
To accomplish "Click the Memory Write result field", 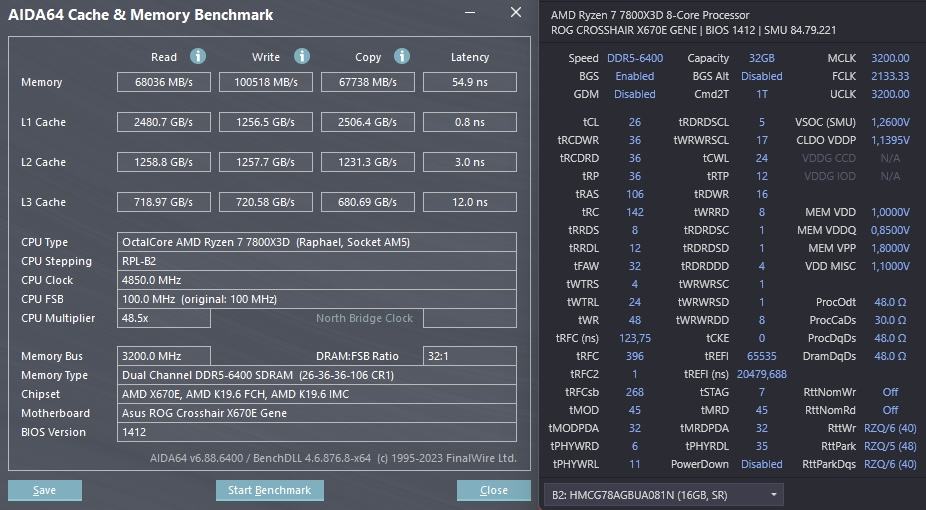I will (266, 82).
